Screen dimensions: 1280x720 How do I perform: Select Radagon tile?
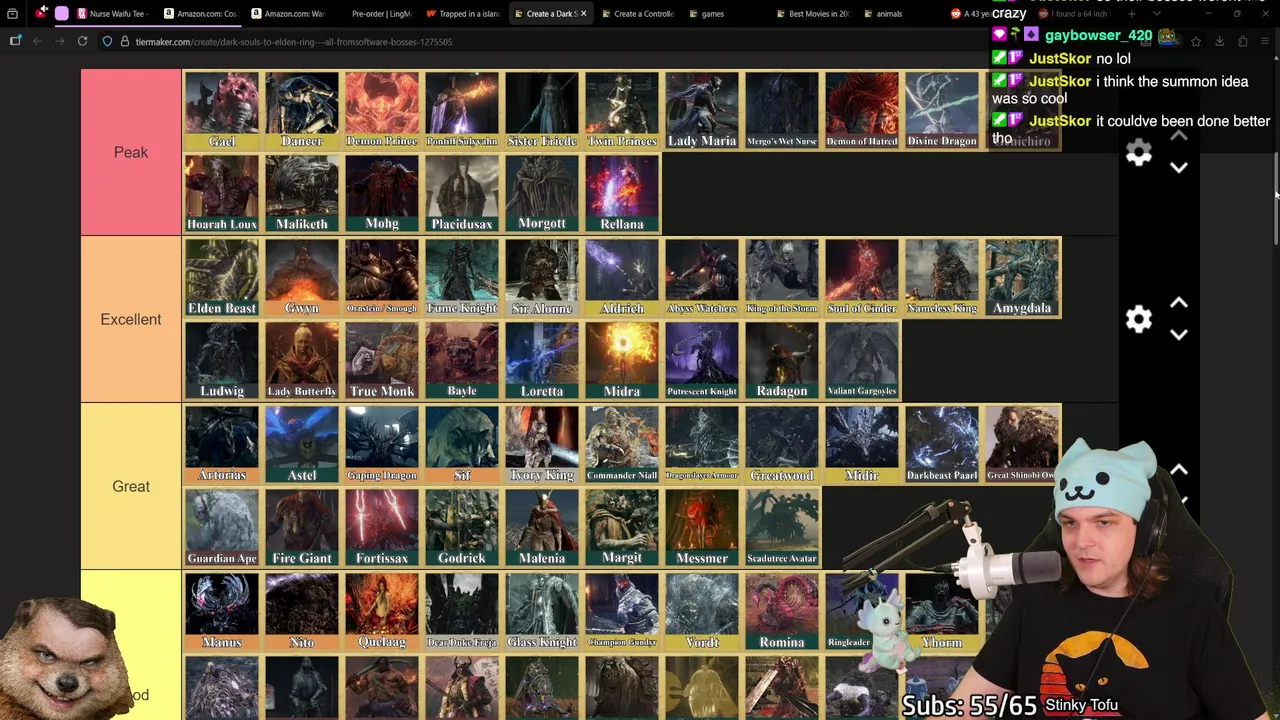point(782,360)
